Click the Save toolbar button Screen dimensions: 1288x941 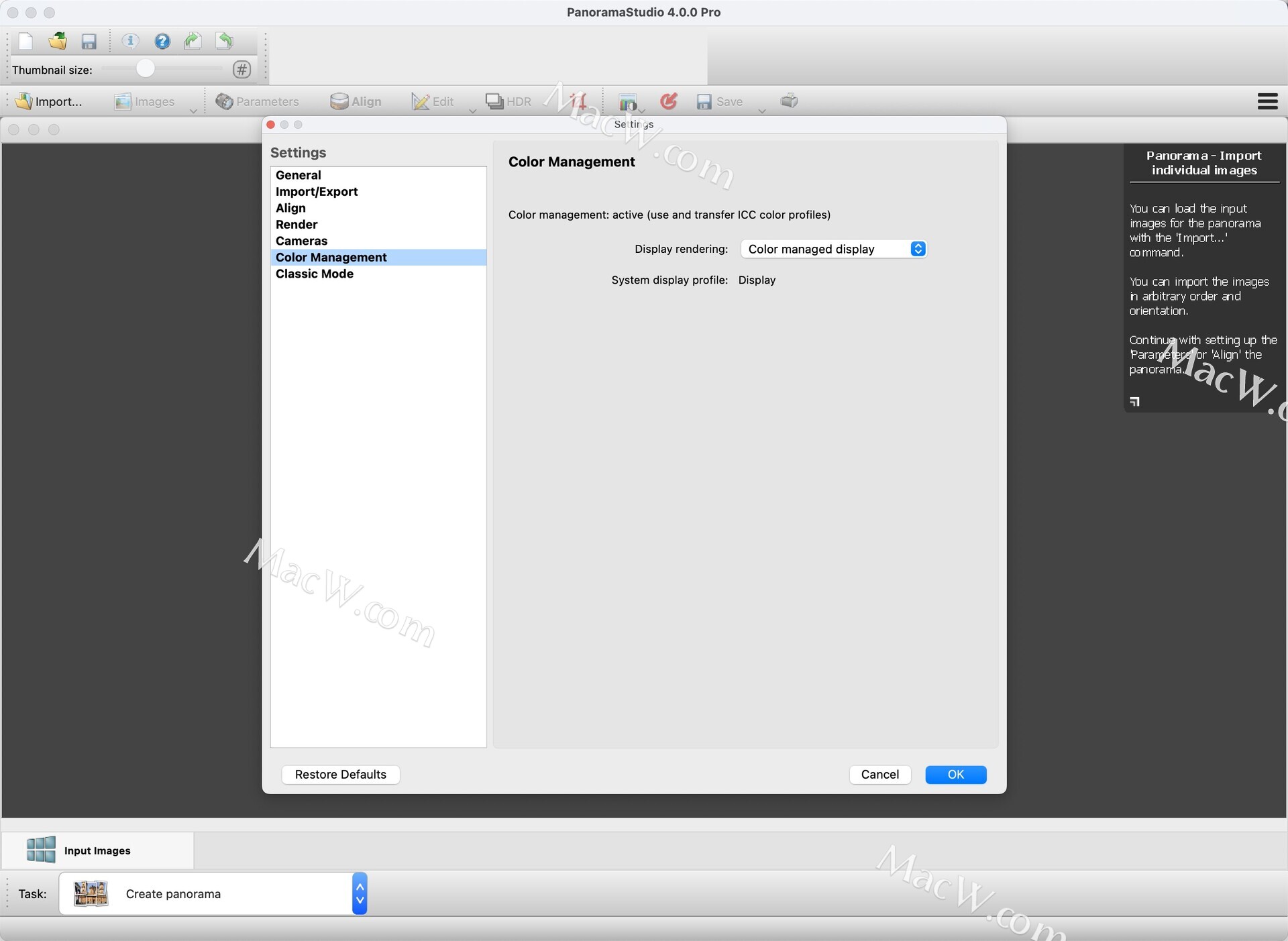pos(719,101)
